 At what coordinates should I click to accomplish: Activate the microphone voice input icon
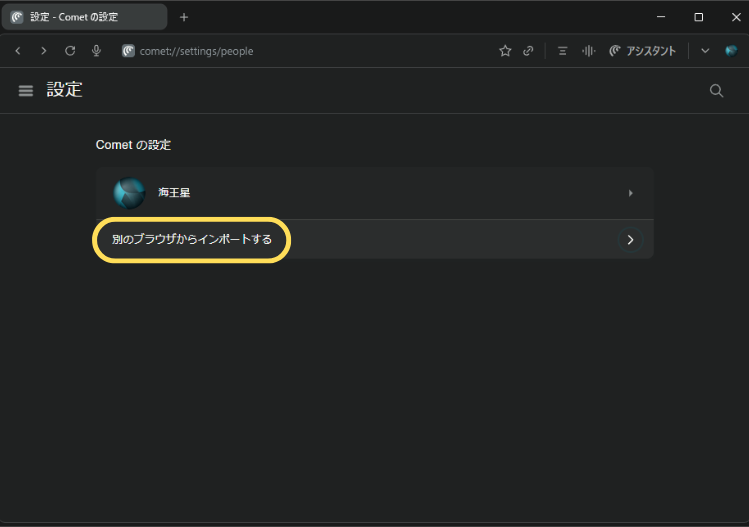(x=96, y=51)
